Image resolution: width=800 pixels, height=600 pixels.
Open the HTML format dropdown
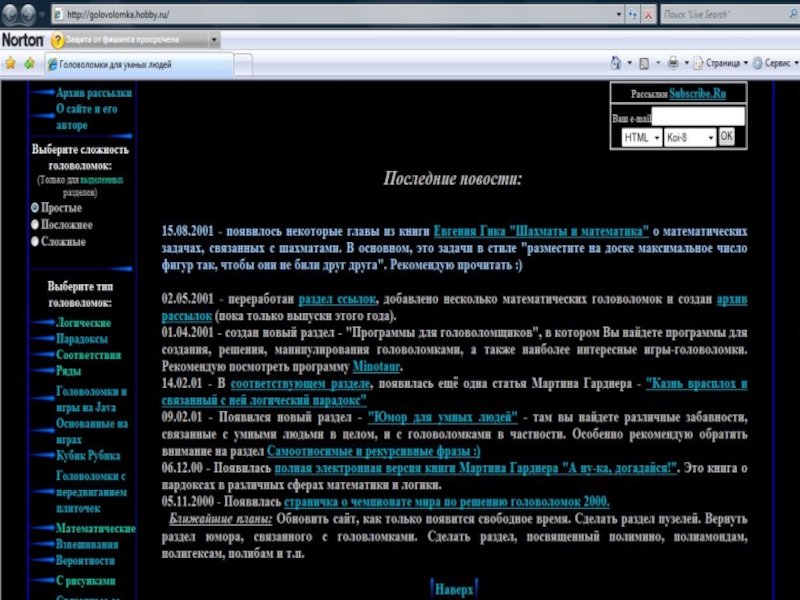pos(640,137)
